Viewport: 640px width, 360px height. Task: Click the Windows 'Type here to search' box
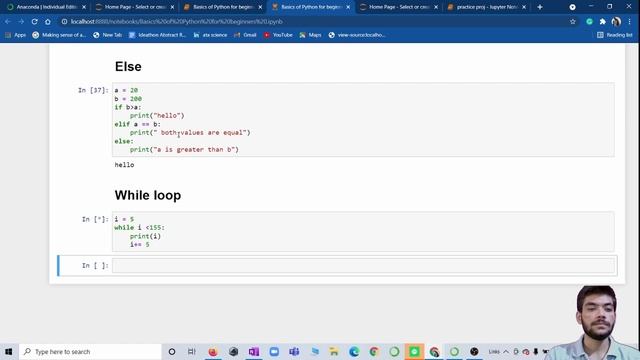[90, 351]
